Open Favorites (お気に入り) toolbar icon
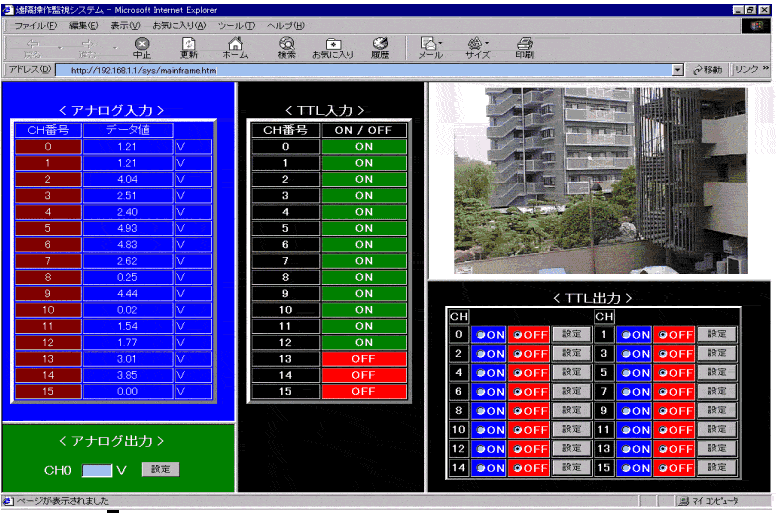The image size is (776, 513). click(333, 45)
